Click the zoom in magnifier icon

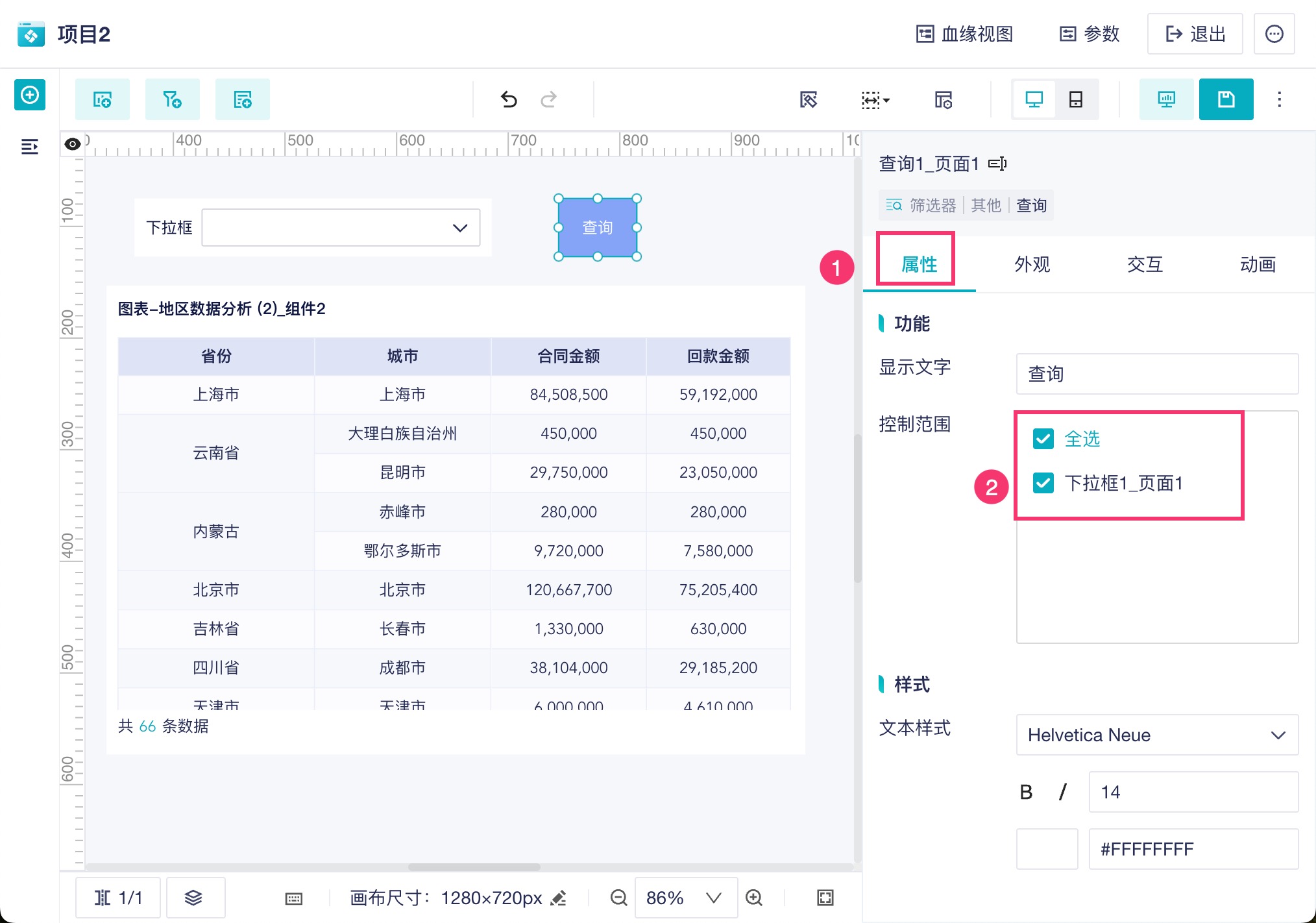click(754, 898)
